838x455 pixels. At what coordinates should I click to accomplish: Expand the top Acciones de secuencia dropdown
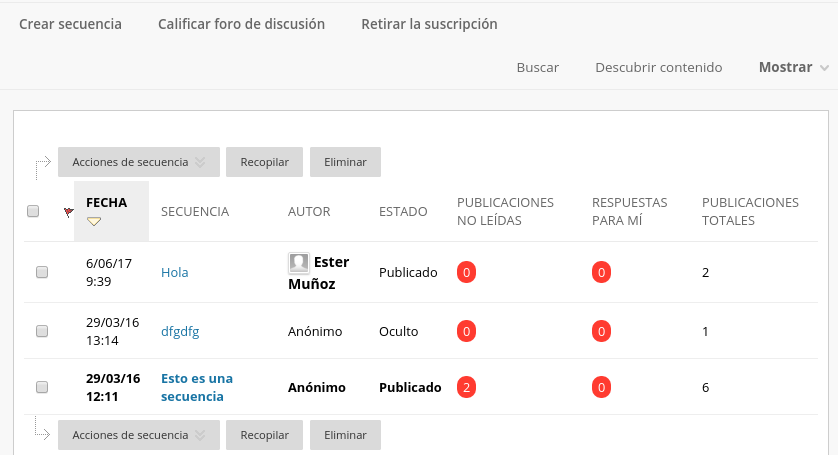138,162
